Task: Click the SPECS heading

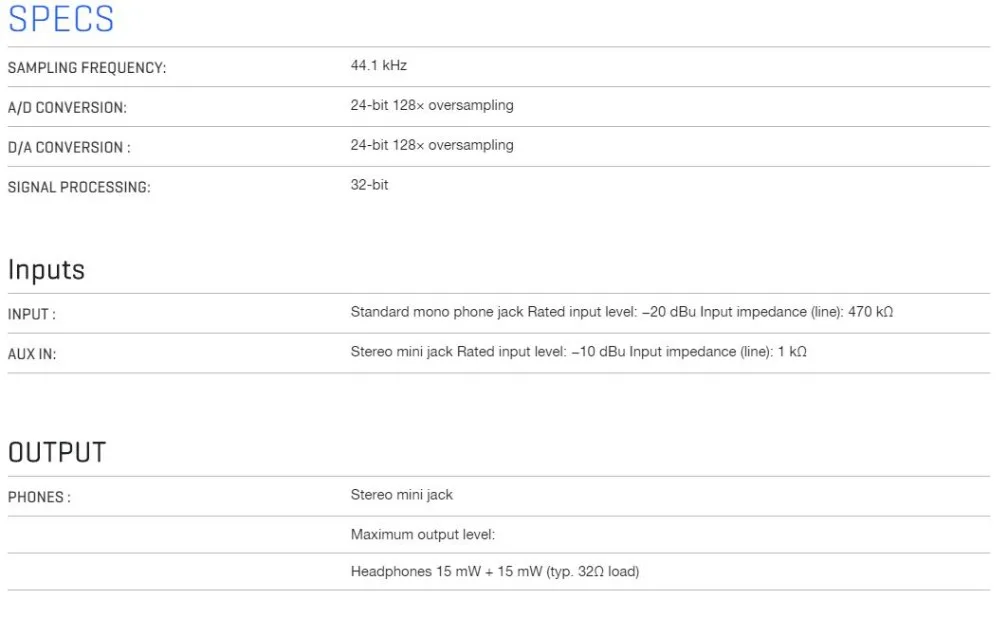Action: coord(61,19)
